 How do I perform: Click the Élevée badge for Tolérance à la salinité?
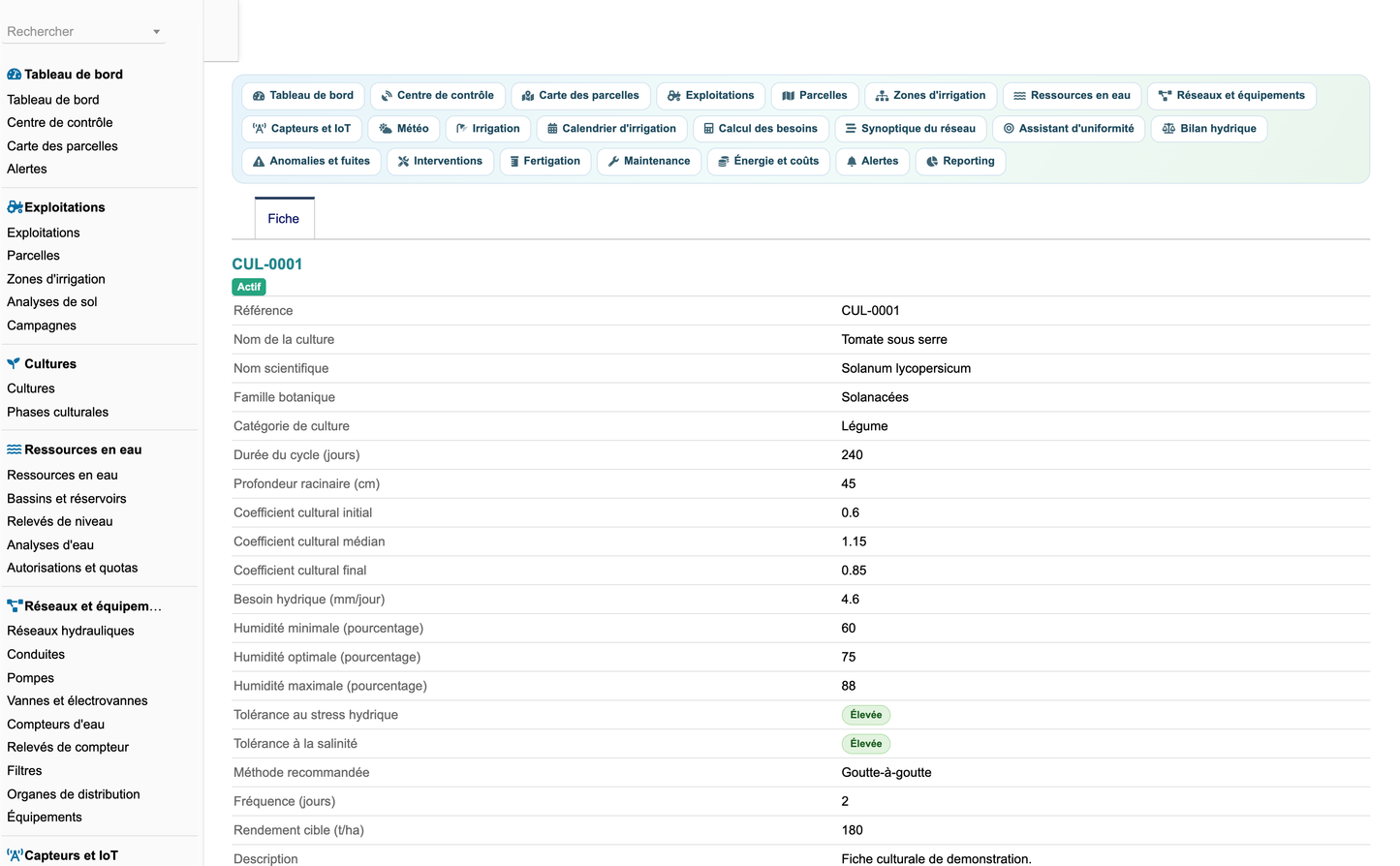[866, 744]
